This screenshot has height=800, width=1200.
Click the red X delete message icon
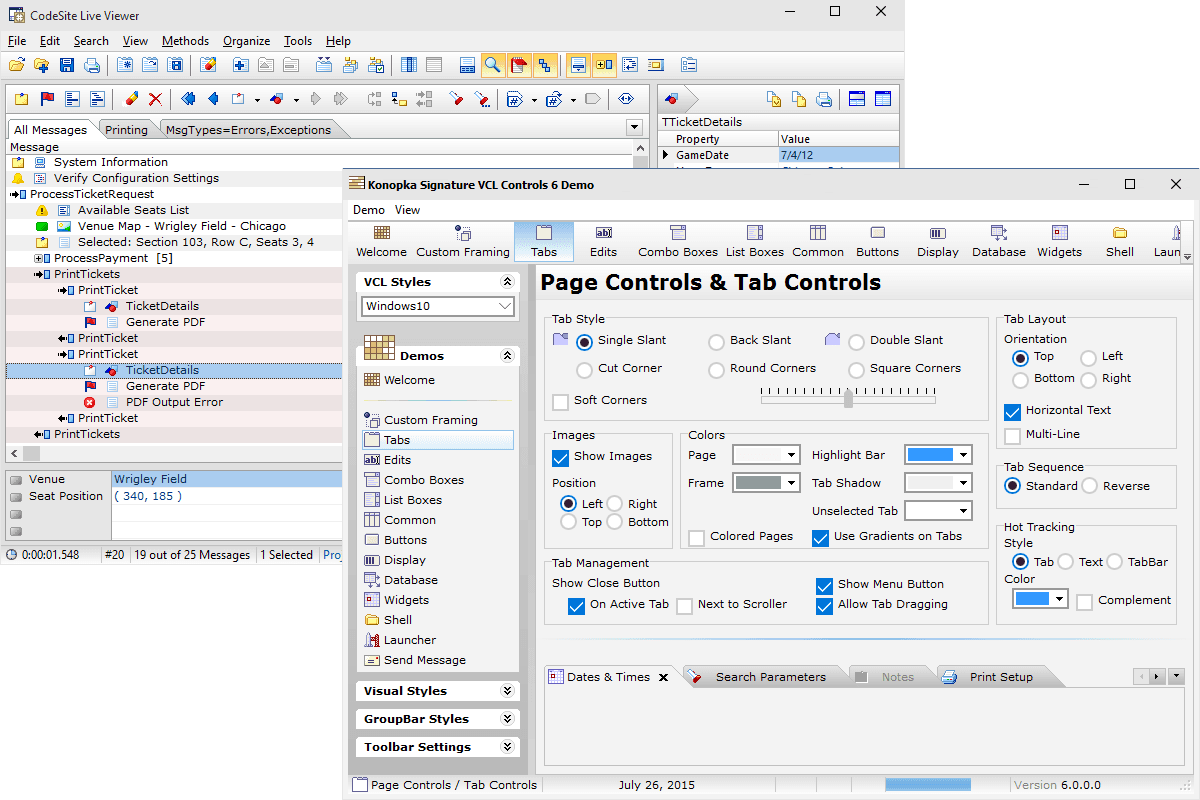155,99
